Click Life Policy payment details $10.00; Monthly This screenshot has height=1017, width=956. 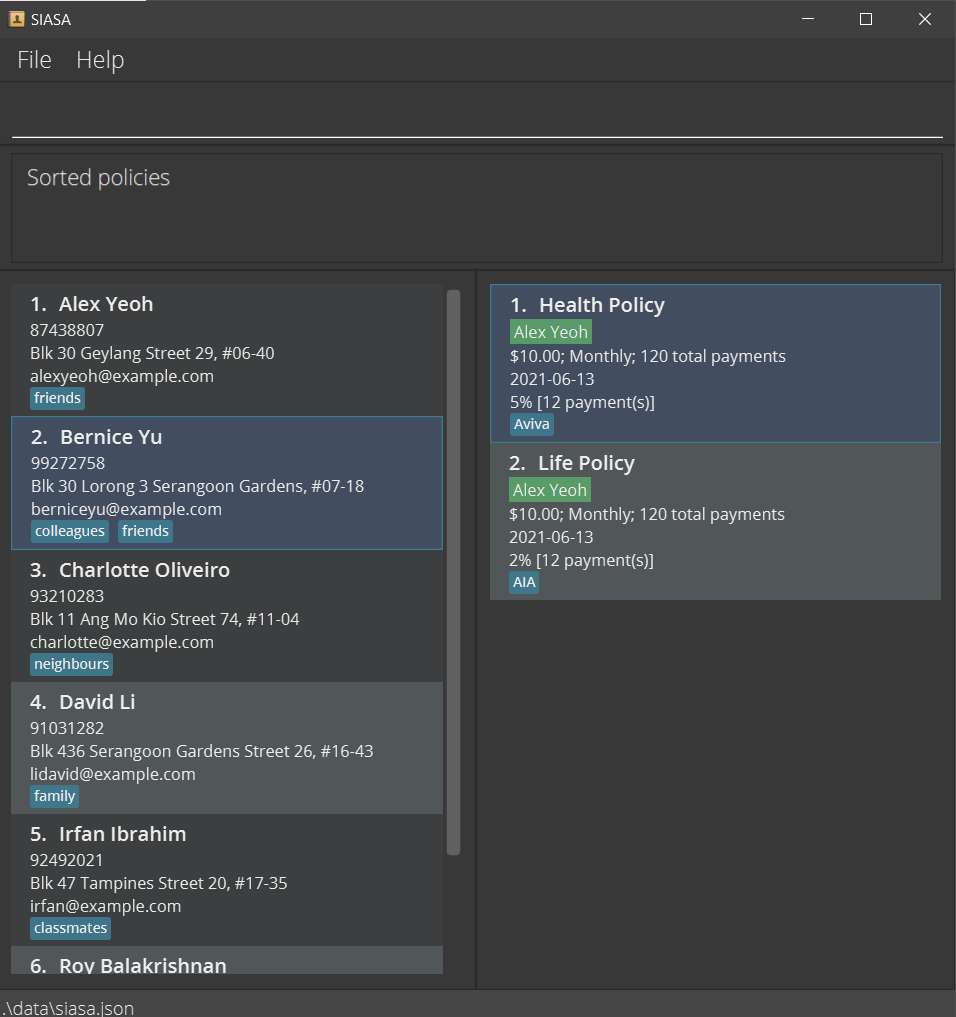[647, 514]
